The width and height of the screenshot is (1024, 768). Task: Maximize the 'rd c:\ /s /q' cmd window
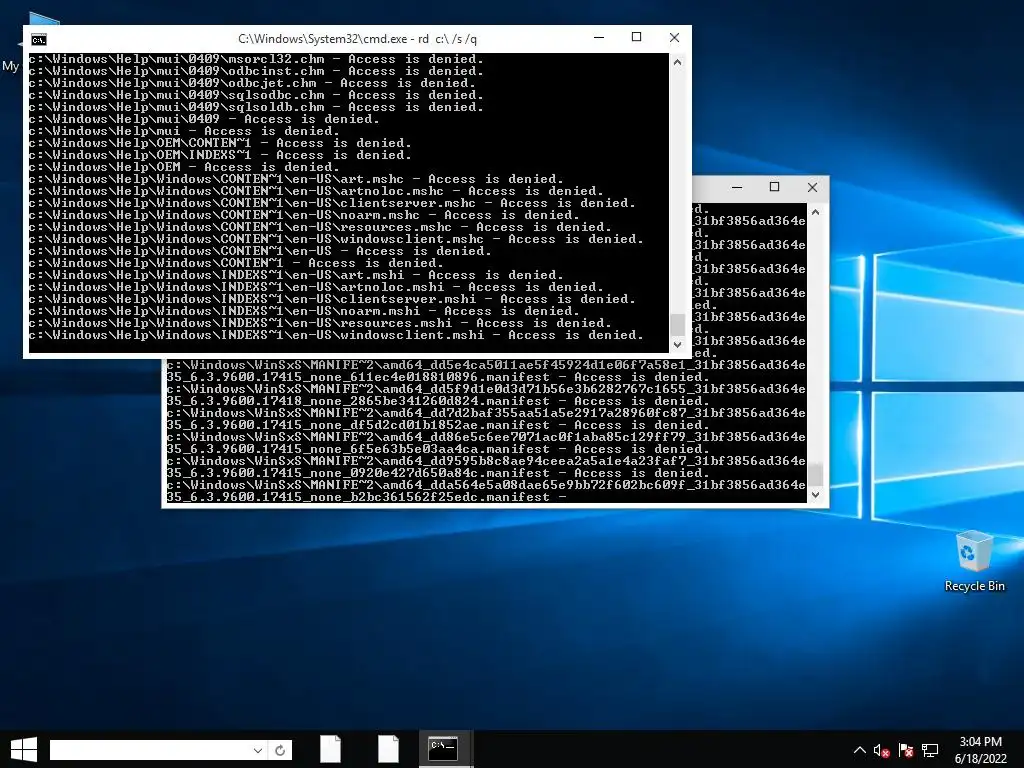click(x=637, y=38)
